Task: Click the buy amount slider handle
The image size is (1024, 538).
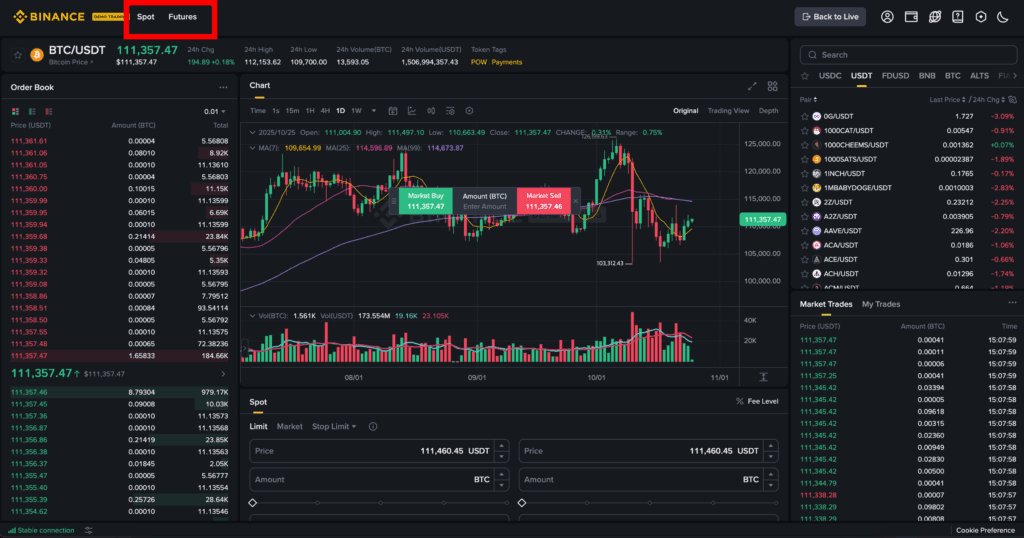Action: click(253, 502)
